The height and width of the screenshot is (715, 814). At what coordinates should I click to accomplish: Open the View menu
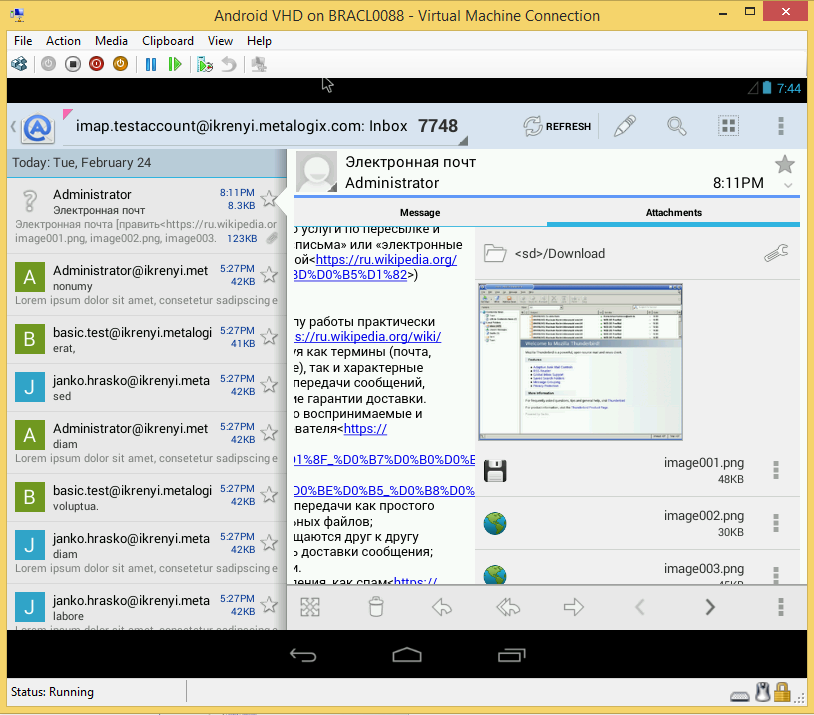click(x=220, y=41)
